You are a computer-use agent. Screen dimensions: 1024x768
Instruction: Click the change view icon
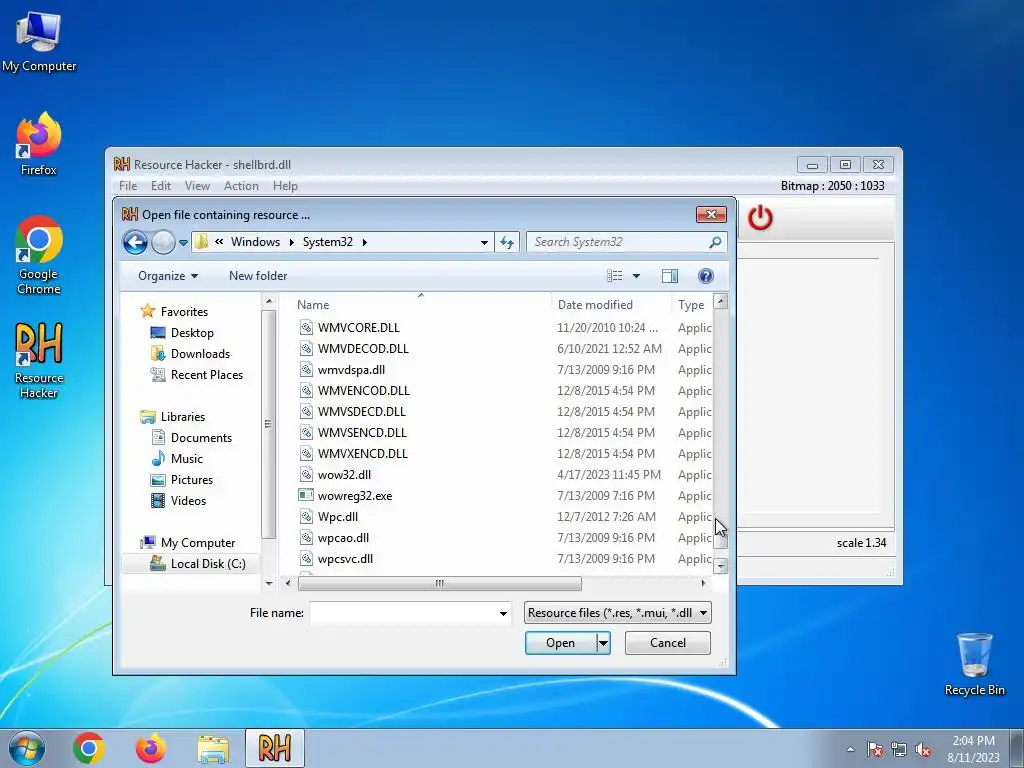click(615, 276)
